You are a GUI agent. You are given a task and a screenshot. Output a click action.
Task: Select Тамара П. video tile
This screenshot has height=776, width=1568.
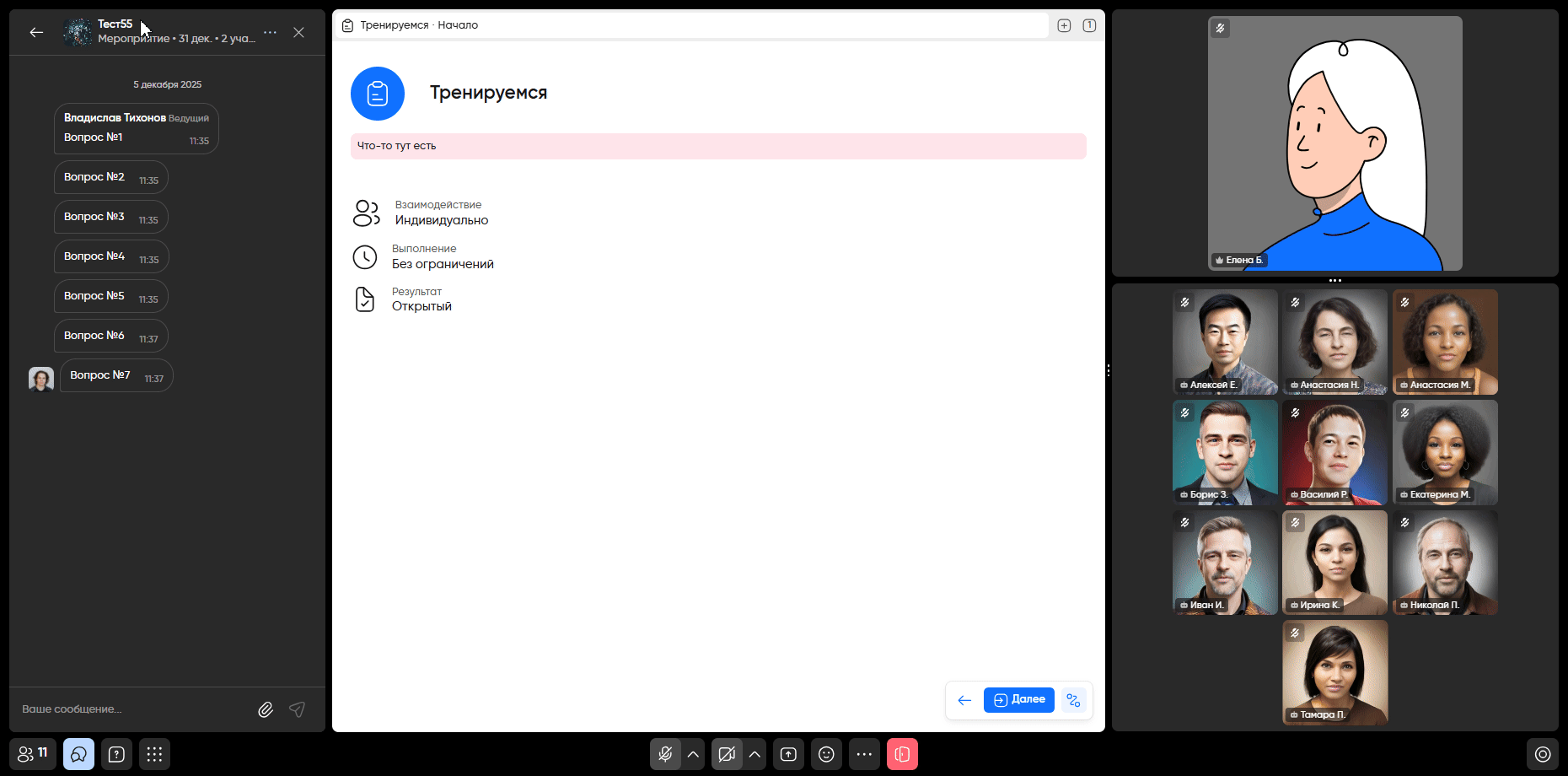1335,673
